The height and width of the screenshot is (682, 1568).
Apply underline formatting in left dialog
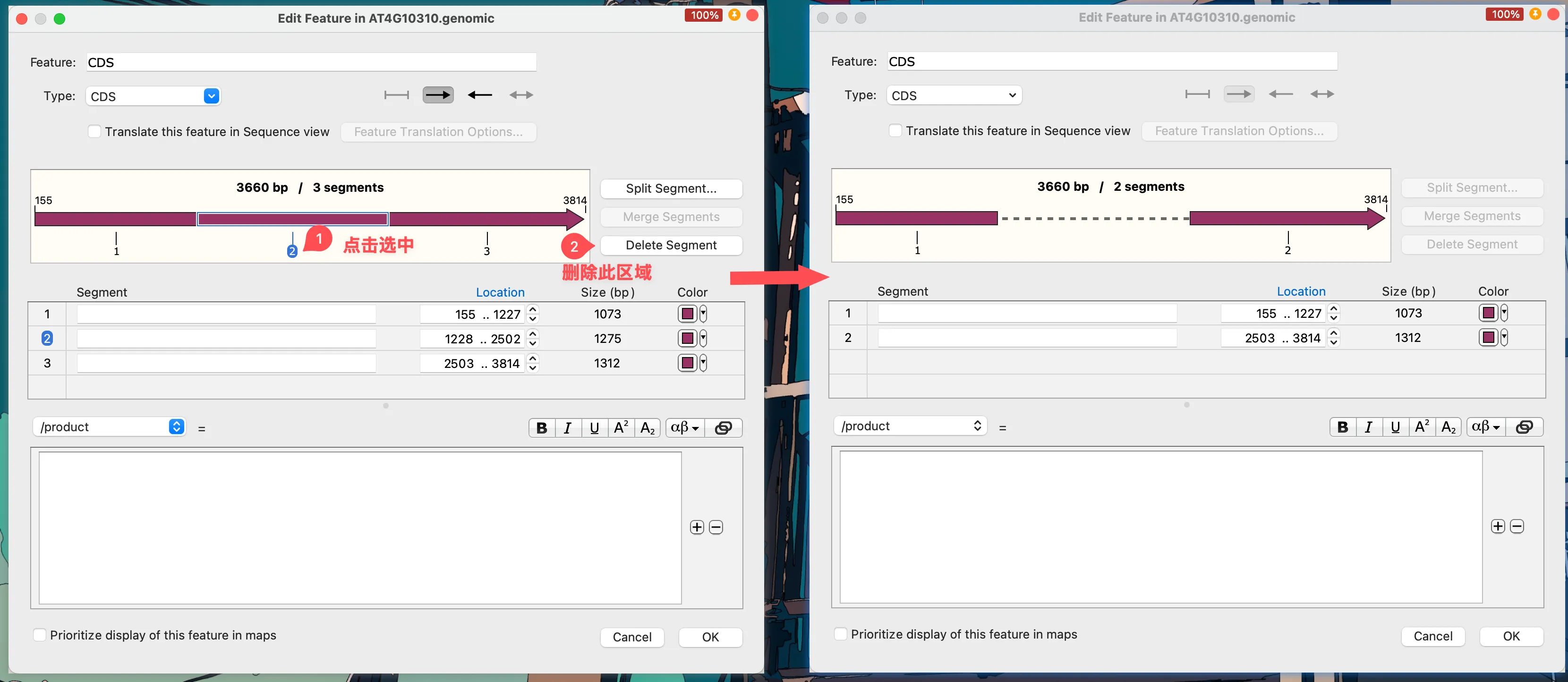tap(594, 428)
